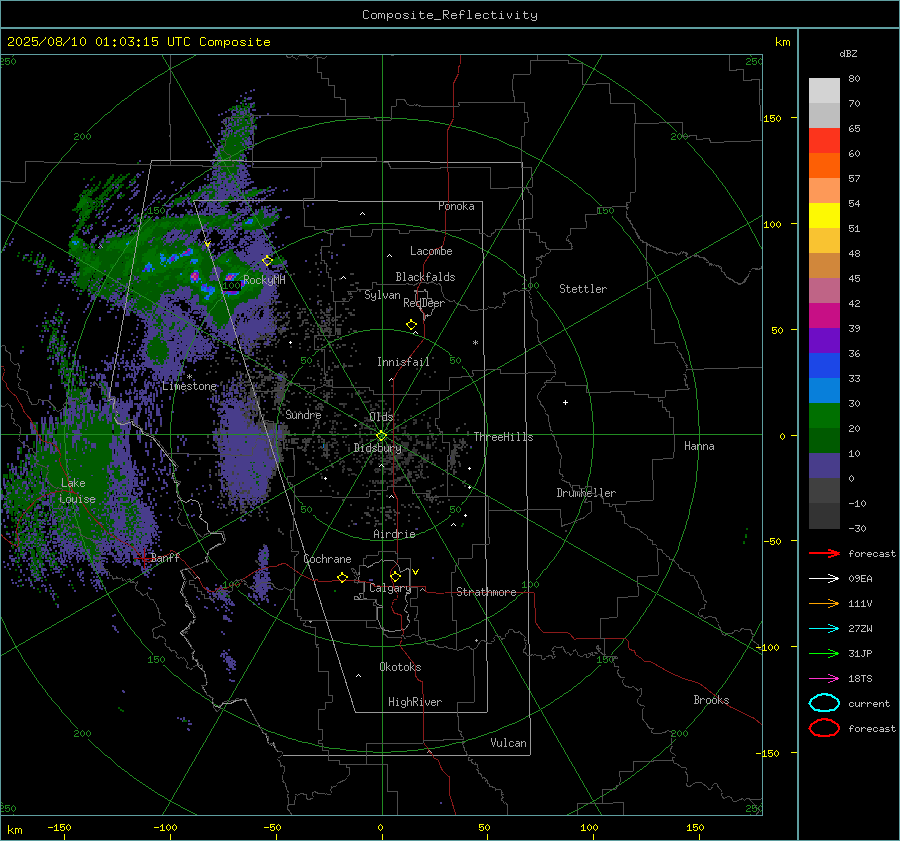Click the red forecast ellipse icon
The width and height of the screenshot is (900, 841).
coord(824,727)
